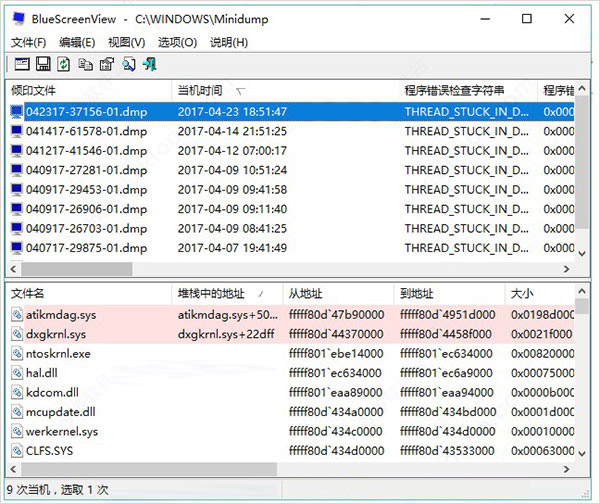Open the 文件(F) menu
The width and height of the screenshot is (600, 504).
coord(28,42)
